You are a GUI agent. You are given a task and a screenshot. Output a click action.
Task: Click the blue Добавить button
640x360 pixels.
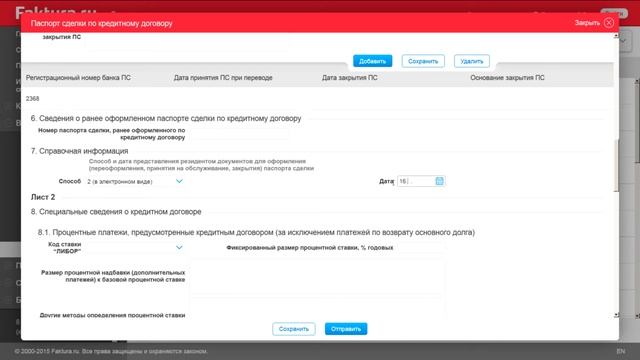(x=372, y=61)
